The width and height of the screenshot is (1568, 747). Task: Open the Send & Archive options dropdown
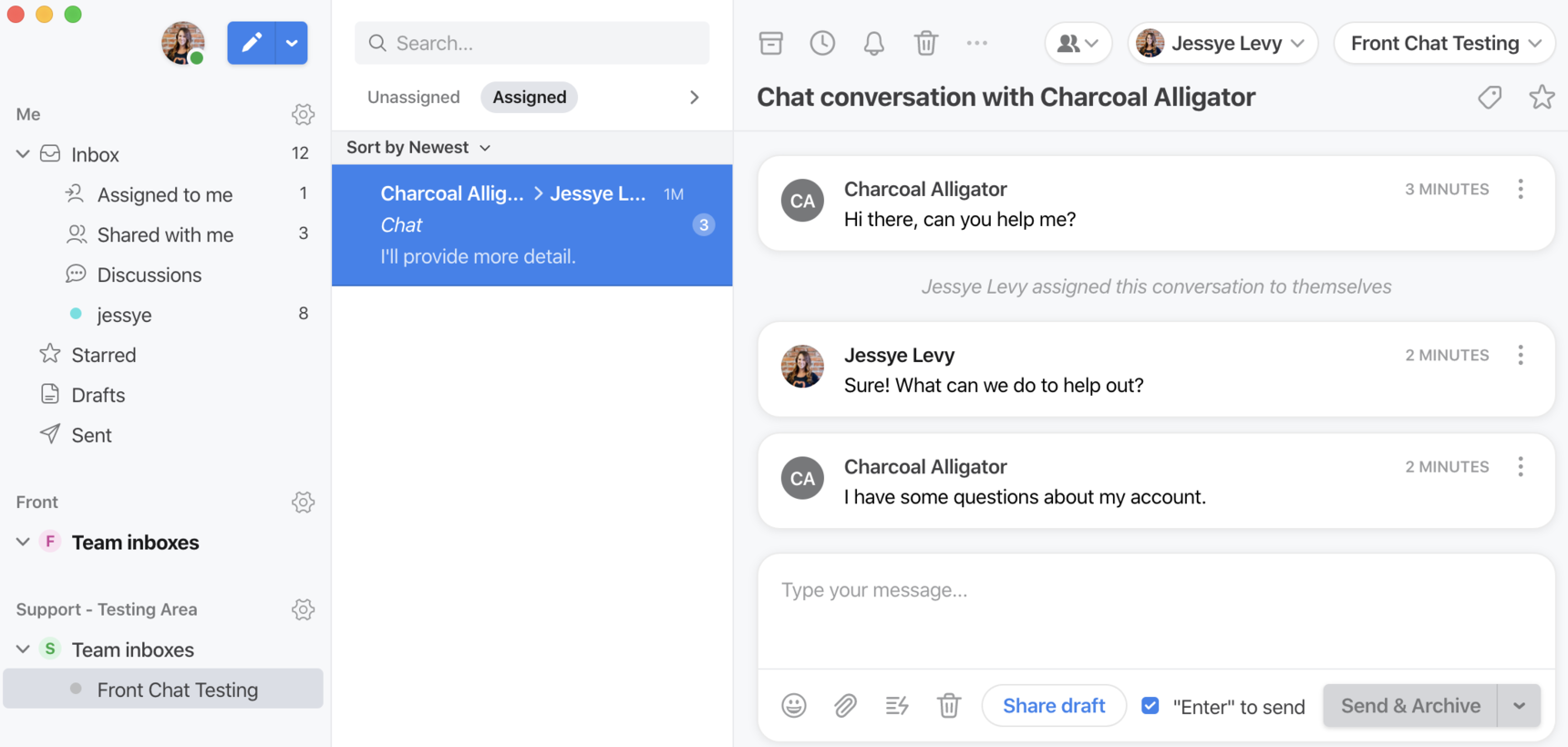pos(1519,706)
